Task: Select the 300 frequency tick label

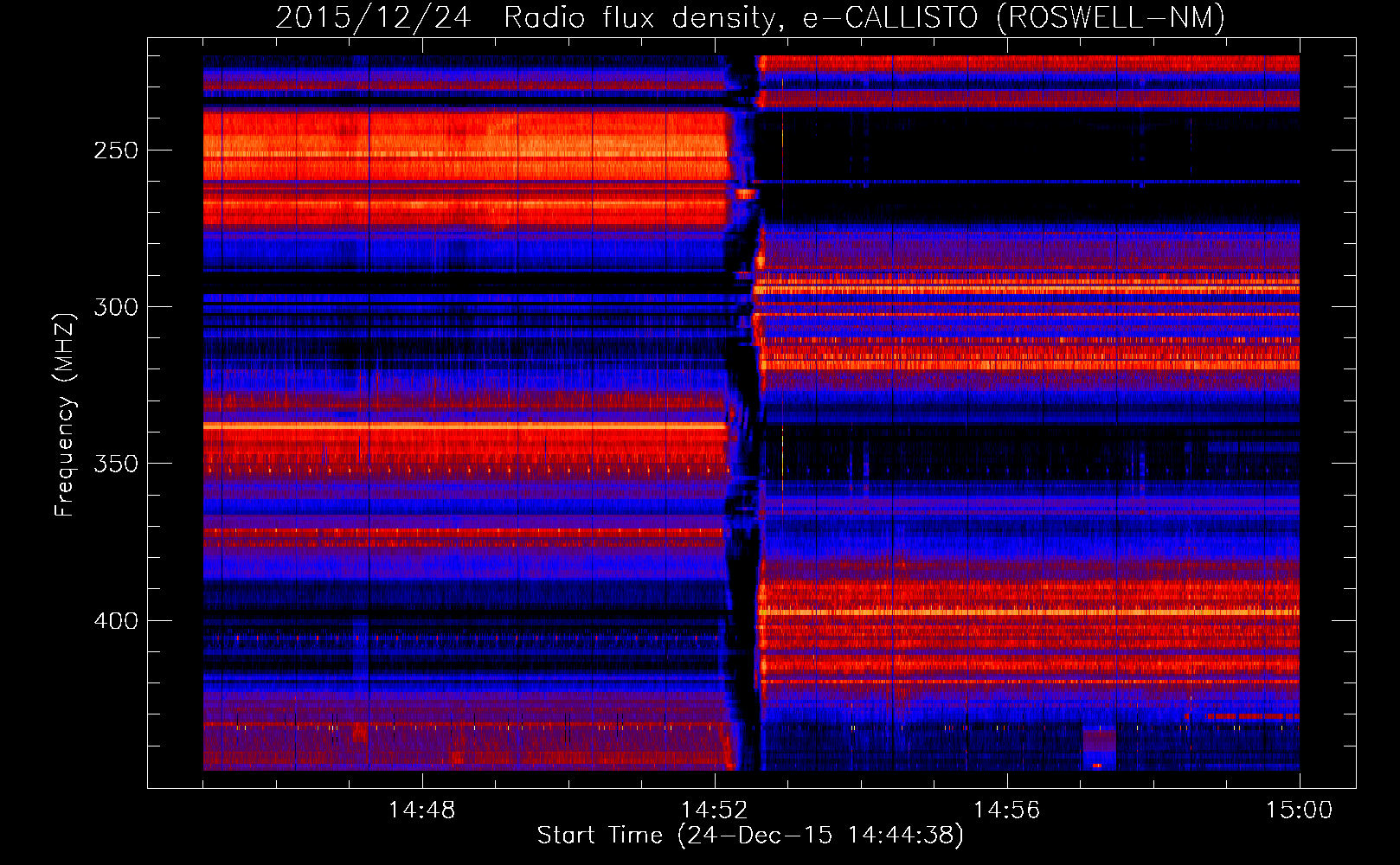Action: (x=116, y=307)
